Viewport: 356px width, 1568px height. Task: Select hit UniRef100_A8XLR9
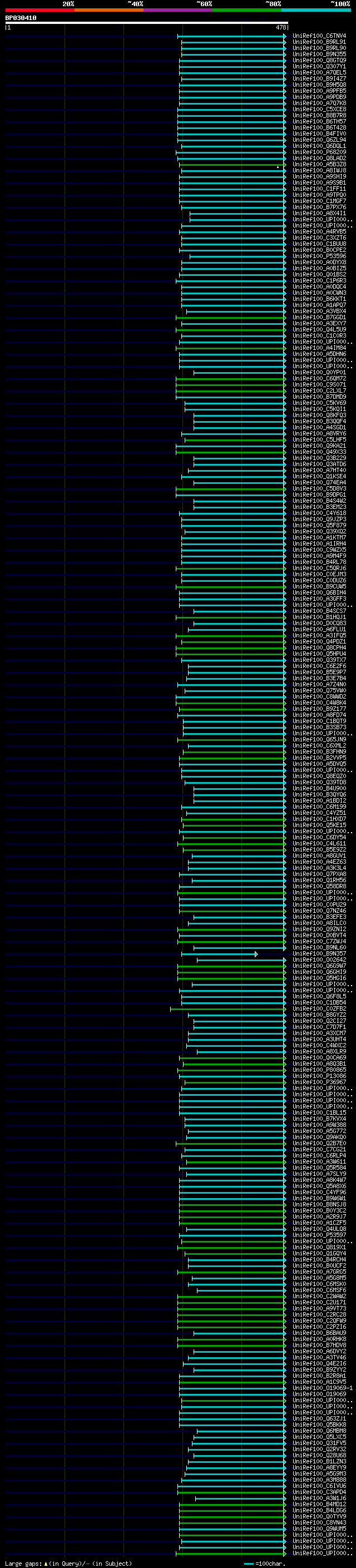point(319,1051)
